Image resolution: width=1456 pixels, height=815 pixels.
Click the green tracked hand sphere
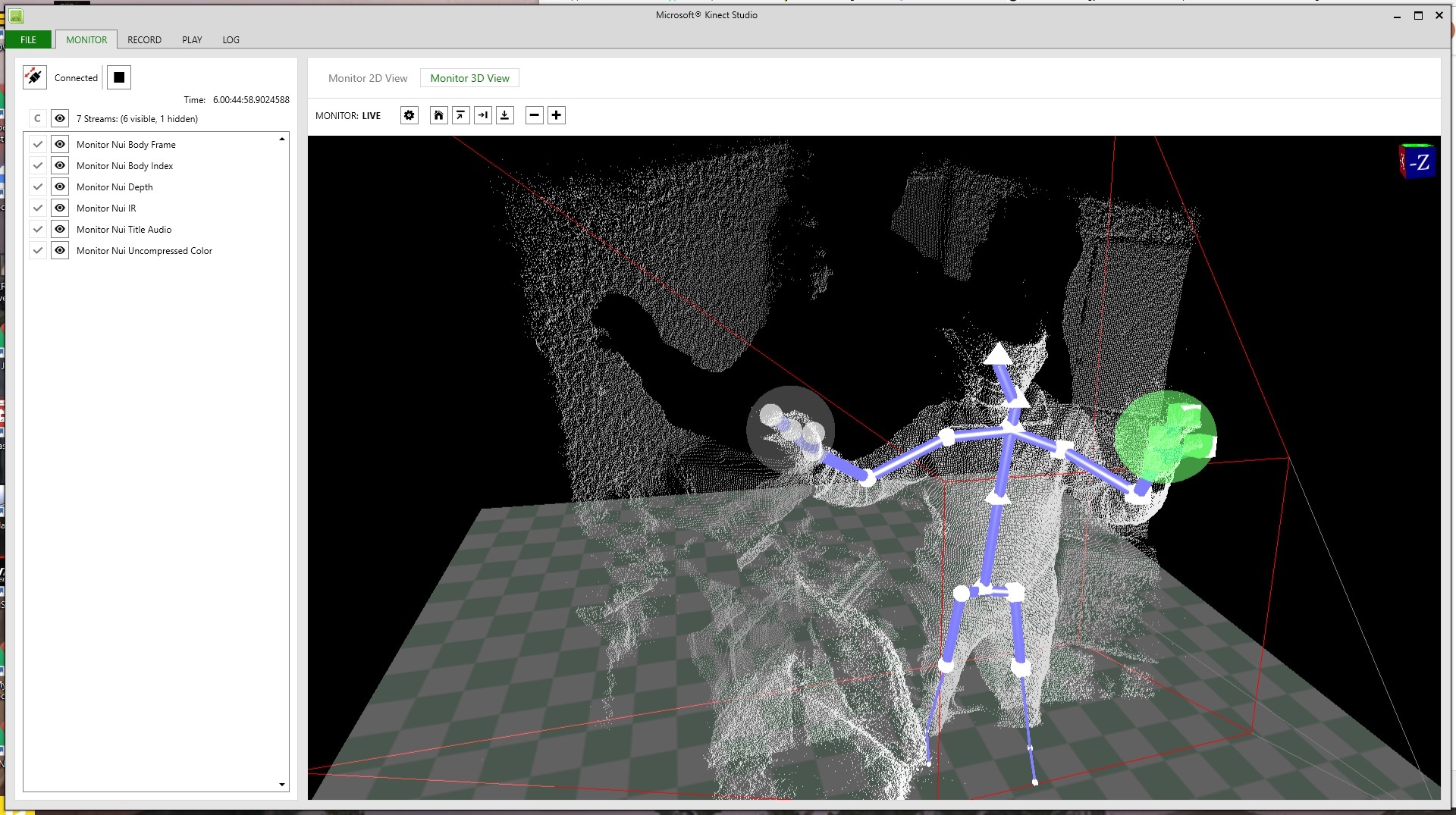click(x=1166, y=437)
